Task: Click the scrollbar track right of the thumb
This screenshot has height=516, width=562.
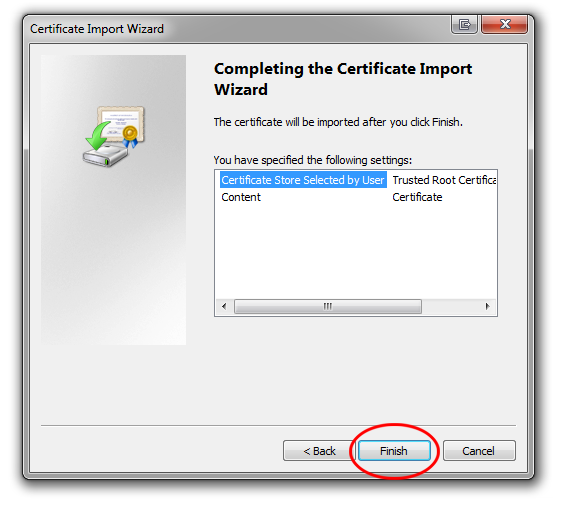Action: click(451, 306)
